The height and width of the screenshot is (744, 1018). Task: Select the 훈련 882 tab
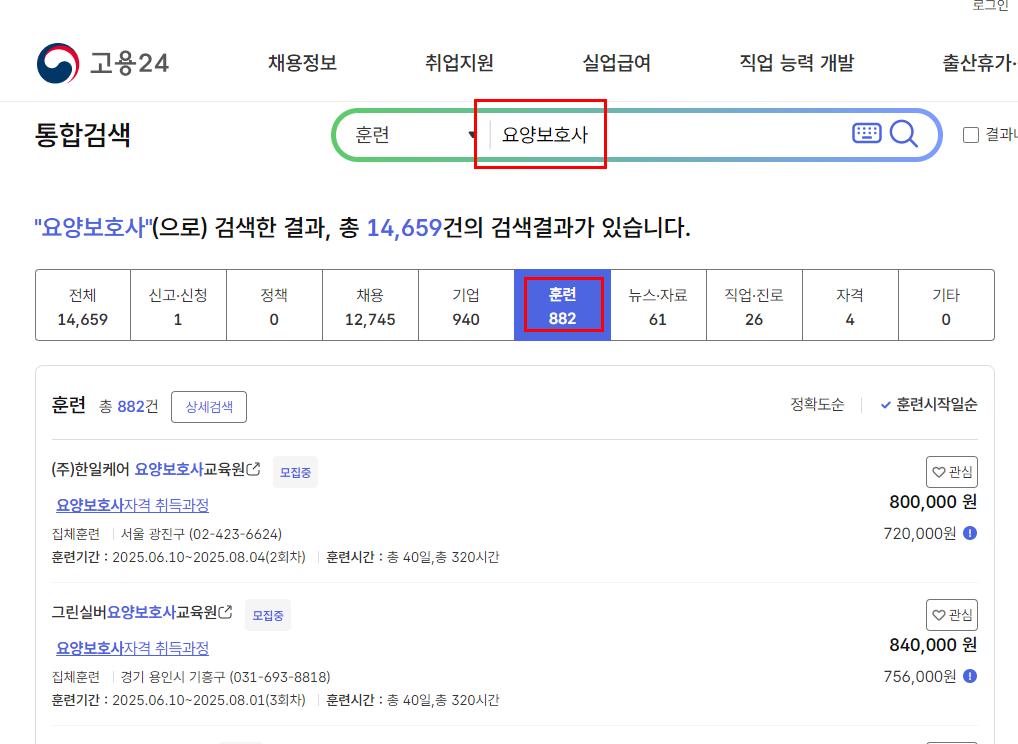point(562,305)
